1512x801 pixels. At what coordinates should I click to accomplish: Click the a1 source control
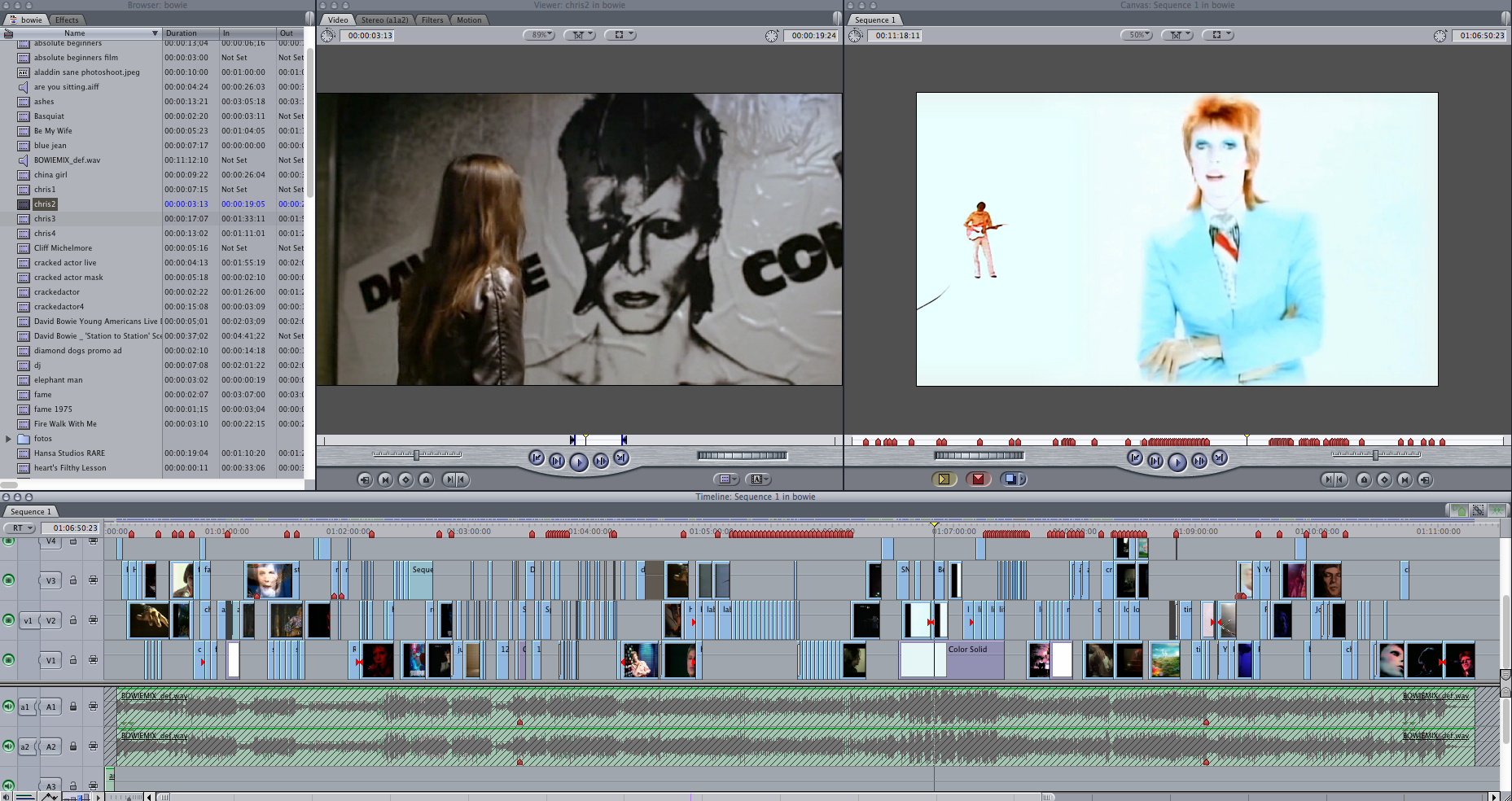25,707
